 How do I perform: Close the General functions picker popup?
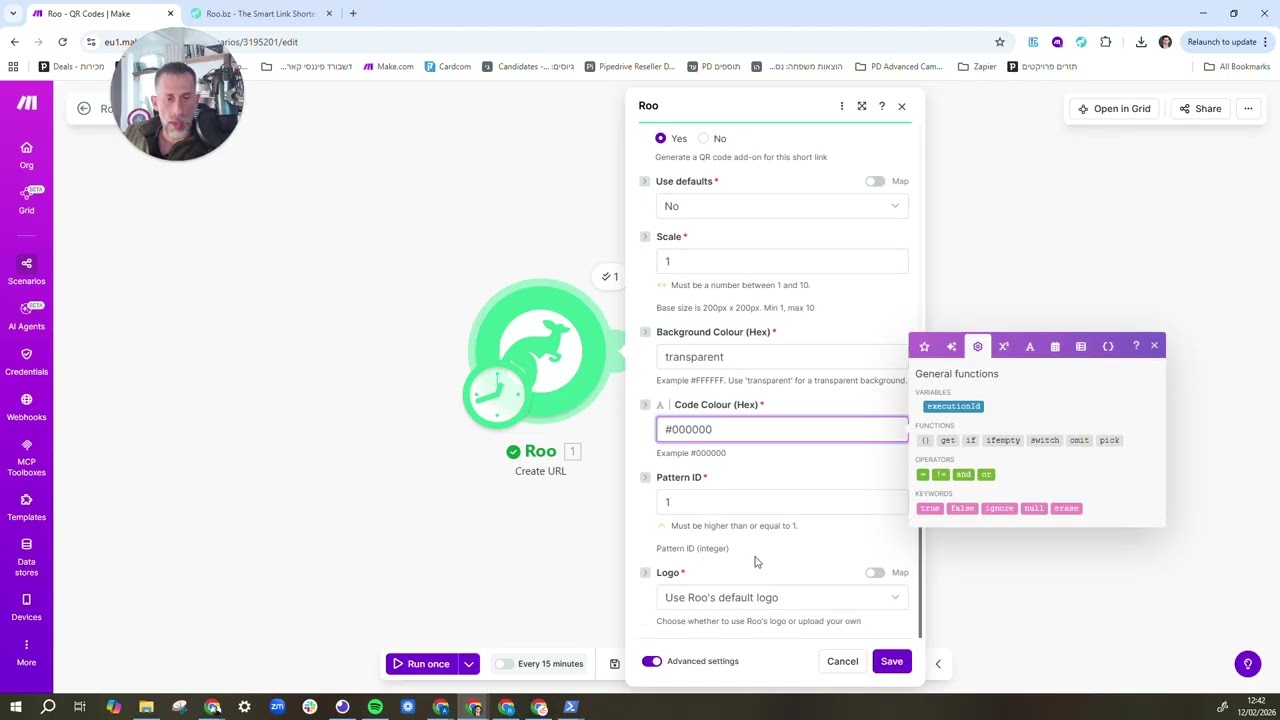(1154, 346)
